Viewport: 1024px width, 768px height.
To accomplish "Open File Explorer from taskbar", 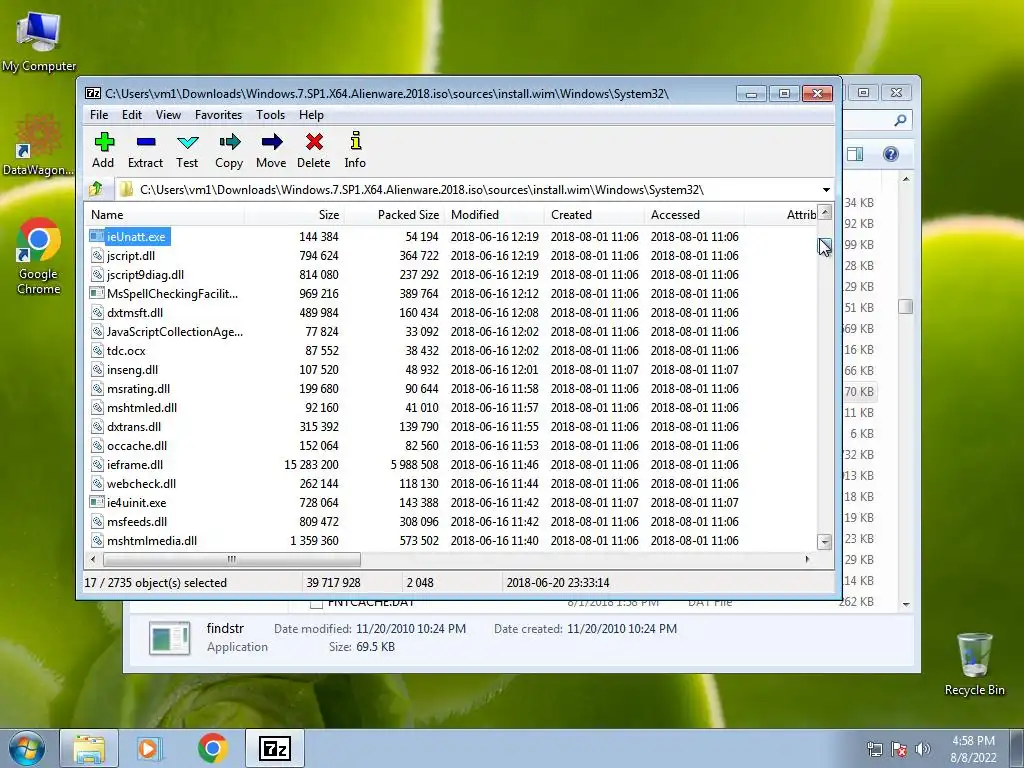I will click(x=89, y=748).
